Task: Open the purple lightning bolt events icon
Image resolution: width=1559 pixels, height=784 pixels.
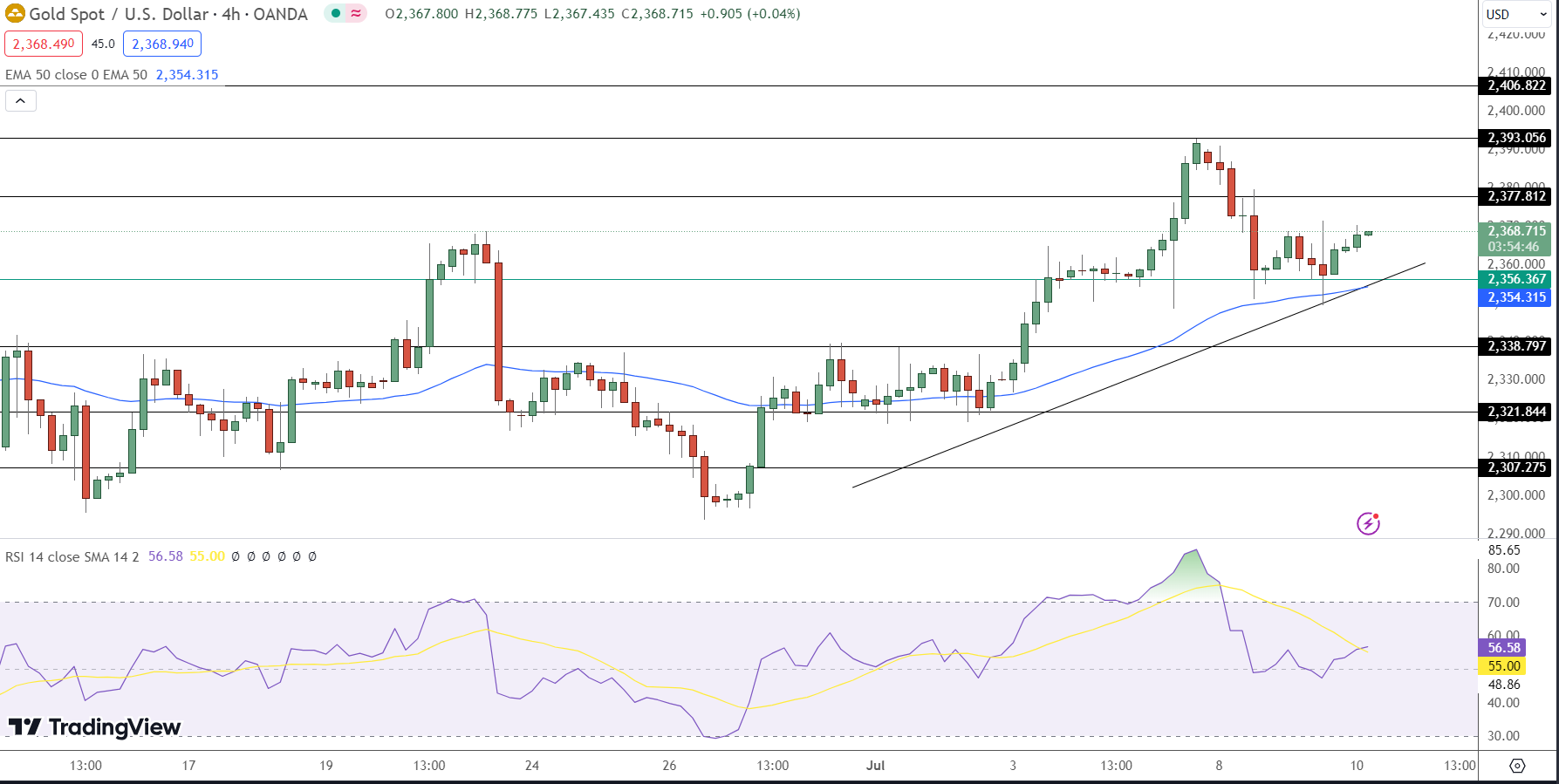Action: coord(1368,523)
